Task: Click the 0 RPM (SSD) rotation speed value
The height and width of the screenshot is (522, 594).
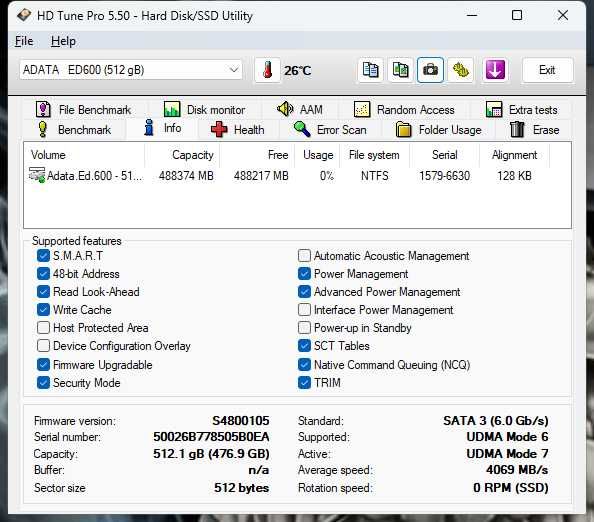Action: click(x=511, y=488)
